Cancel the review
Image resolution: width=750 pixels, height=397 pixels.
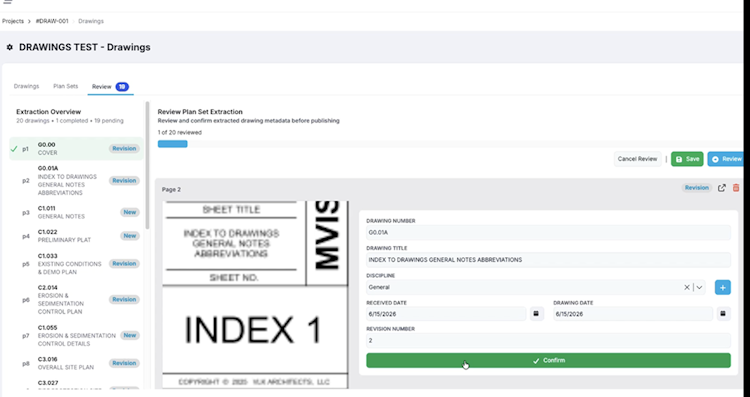click(637, 159)
